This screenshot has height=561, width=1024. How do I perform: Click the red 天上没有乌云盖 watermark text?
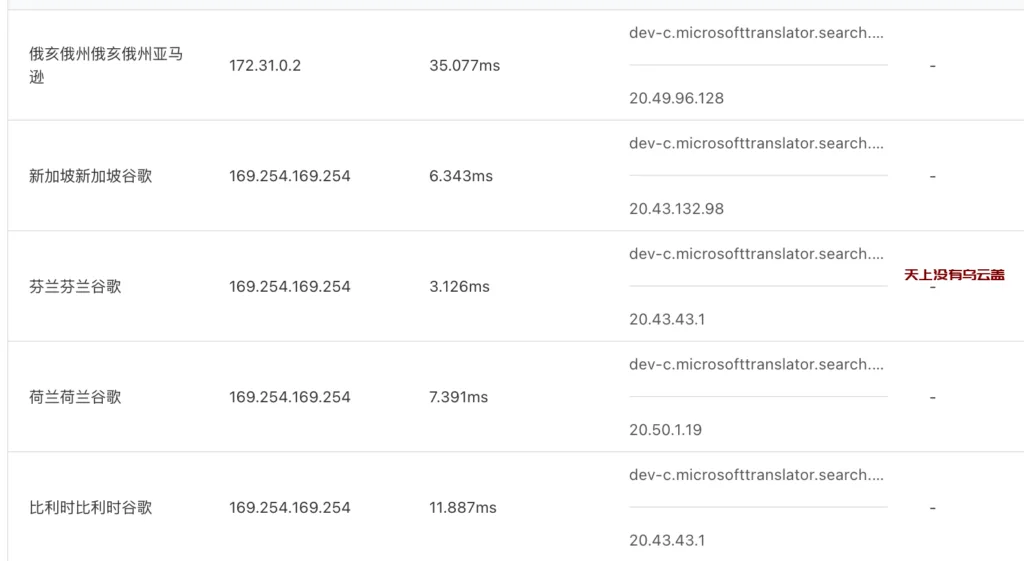(x=954, y=274)
